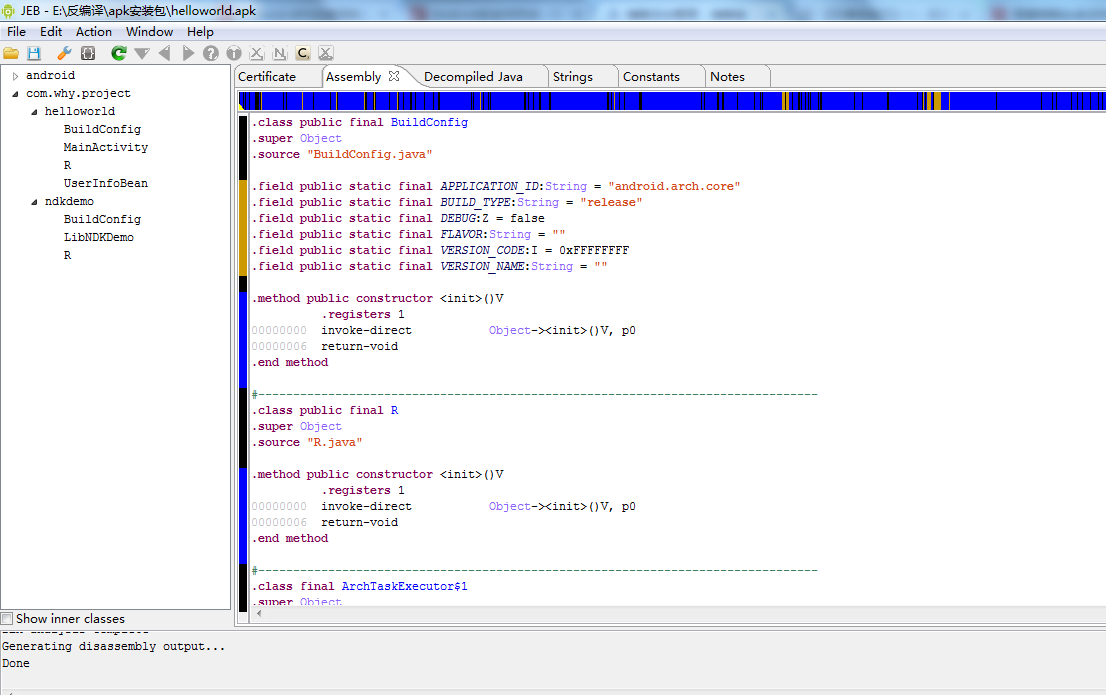Select BuildConfig under ndkdemo
Viewport: 1106px width, 695px height.
(x=102, y=219)
